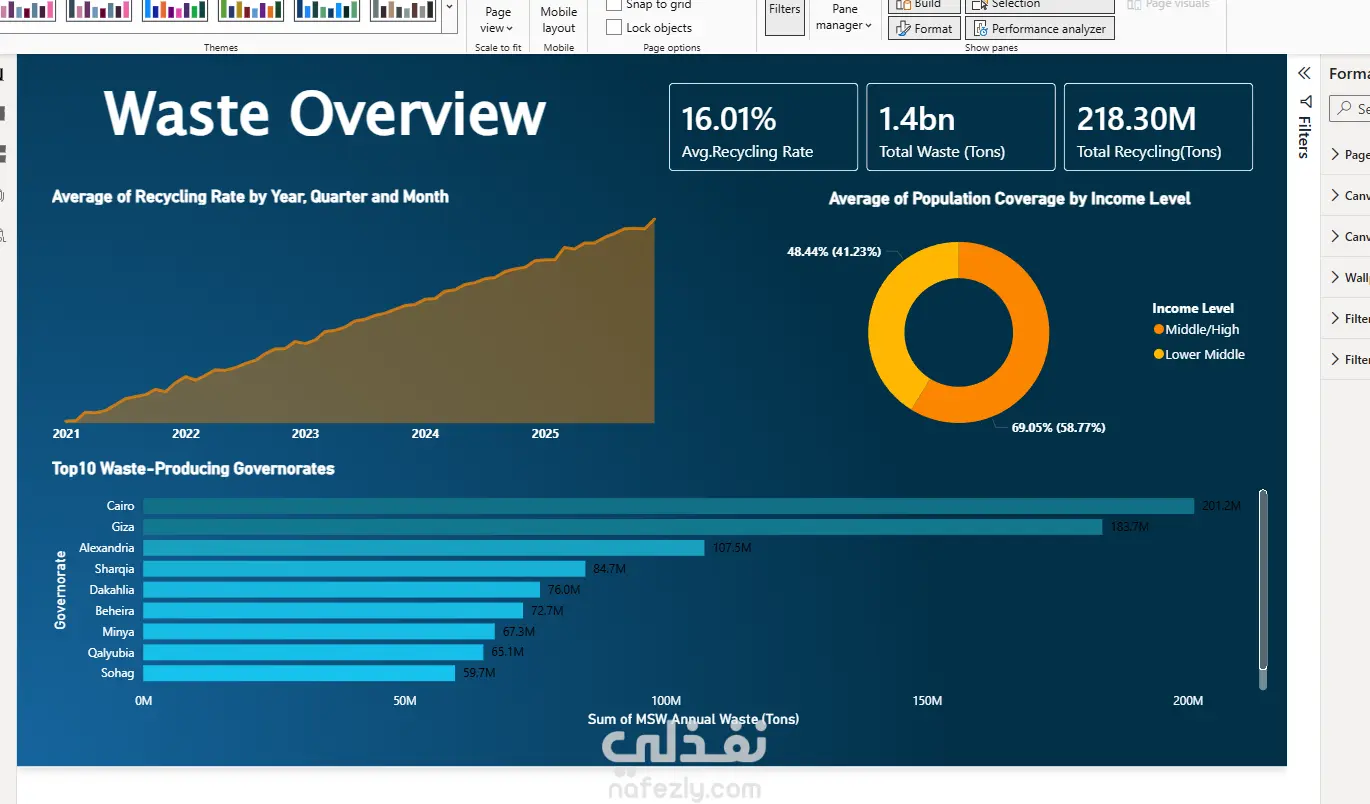This screenshot has height=804, width=1370.
Task: Click the Lower Middle legend marker
Action: [1159, 354]
